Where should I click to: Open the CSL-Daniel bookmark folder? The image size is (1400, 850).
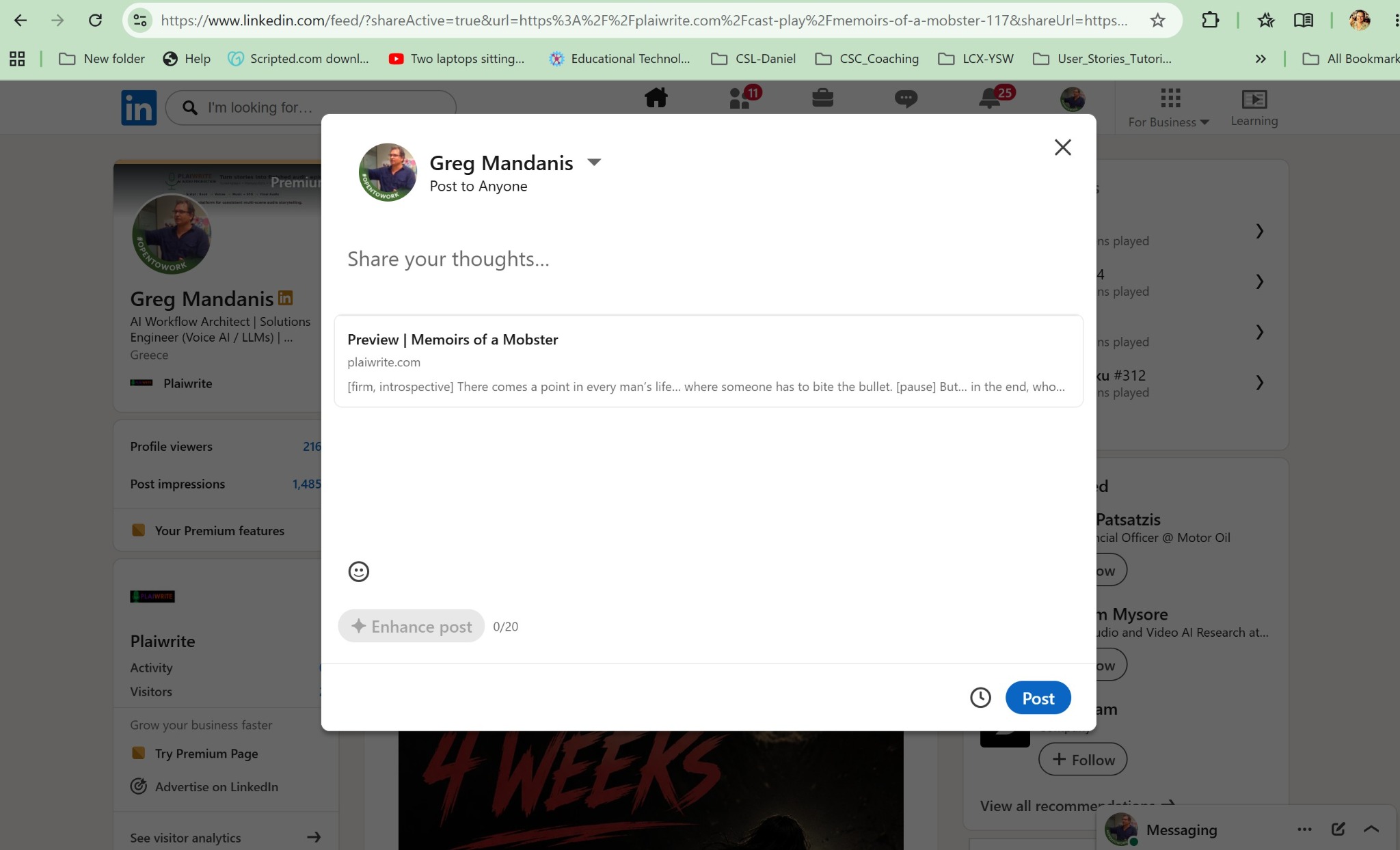coord(753,59)
